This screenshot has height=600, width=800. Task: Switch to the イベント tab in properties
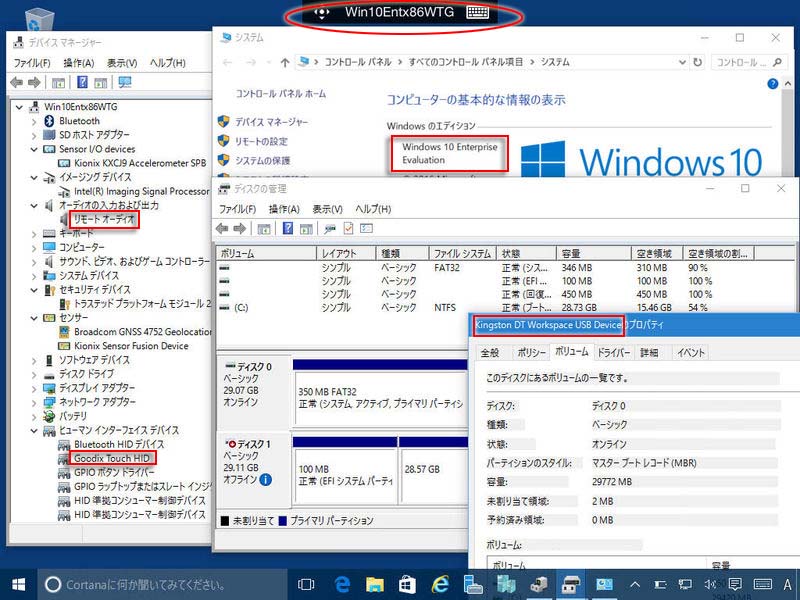[691, 353]
